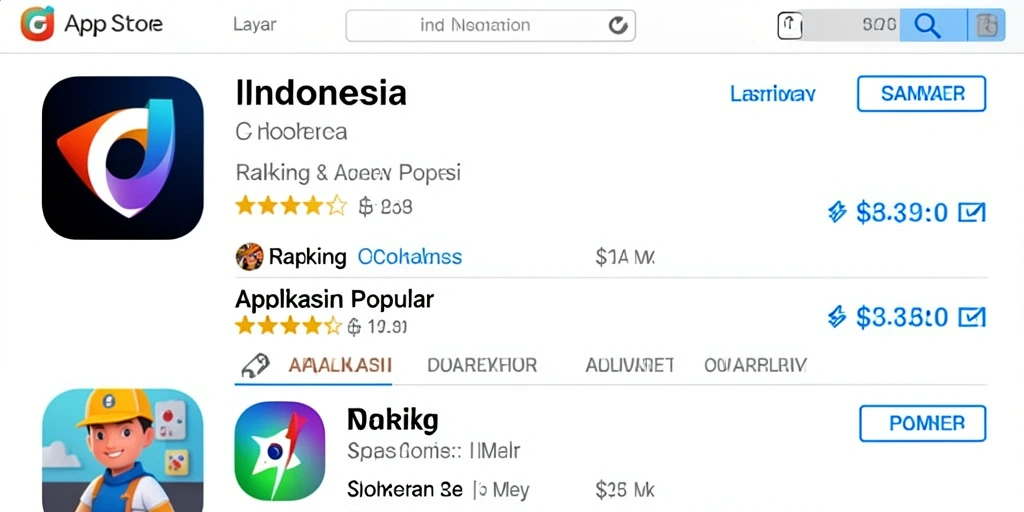The image size is (1024, 512).
Task: Click the share icon left of search box
Action: tap(790, 25)
